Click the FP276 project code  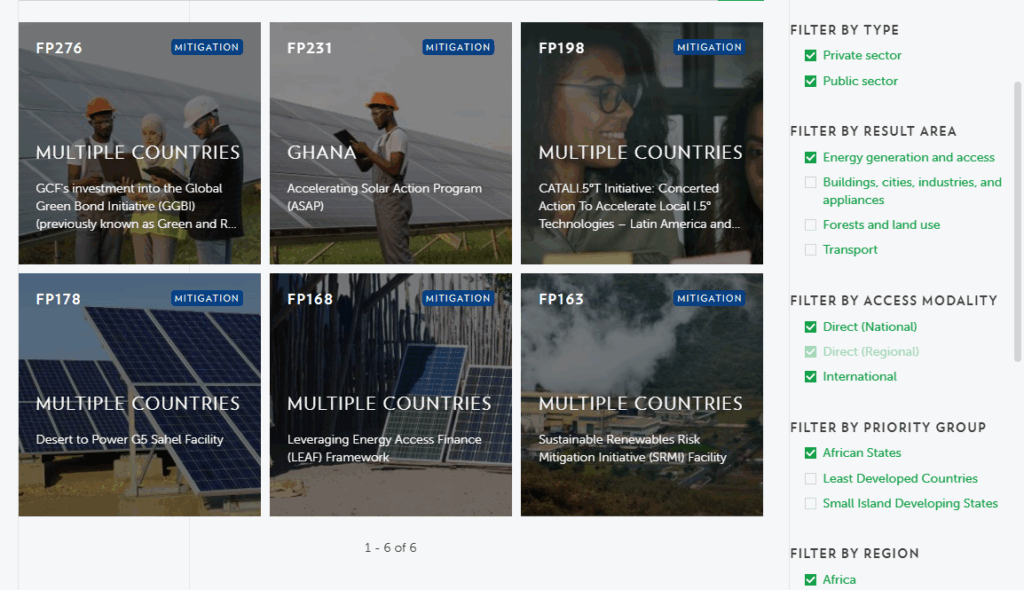pyautogui.click(x=59, y=48)
